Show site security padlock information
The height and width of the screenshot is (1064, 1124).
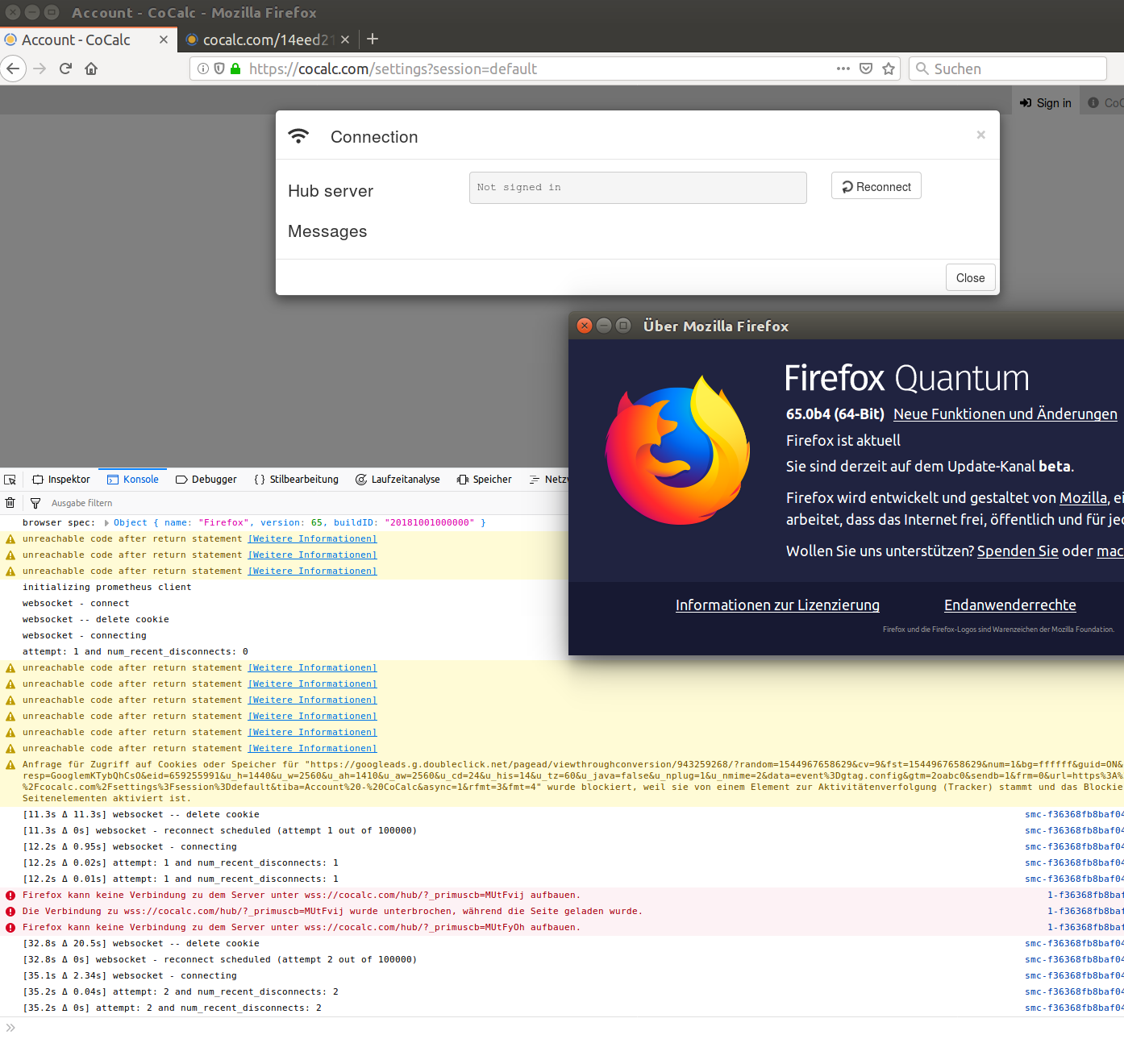point(235,69)
